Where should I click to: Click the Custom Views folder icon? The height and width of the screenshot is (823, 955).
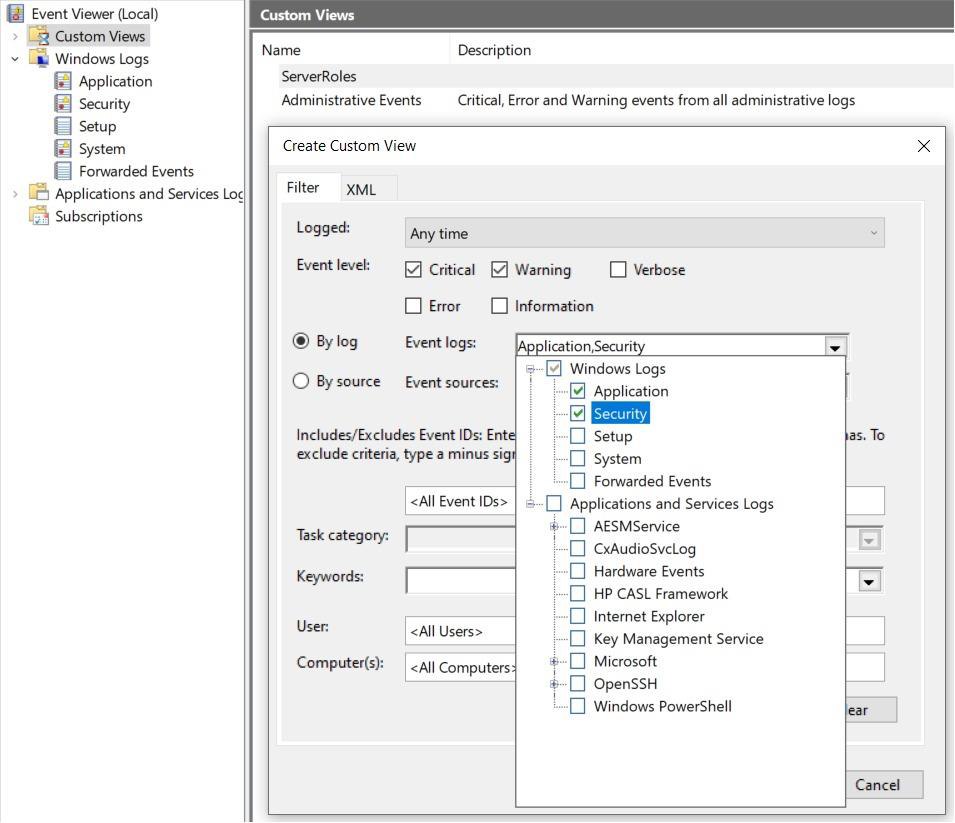39,36
